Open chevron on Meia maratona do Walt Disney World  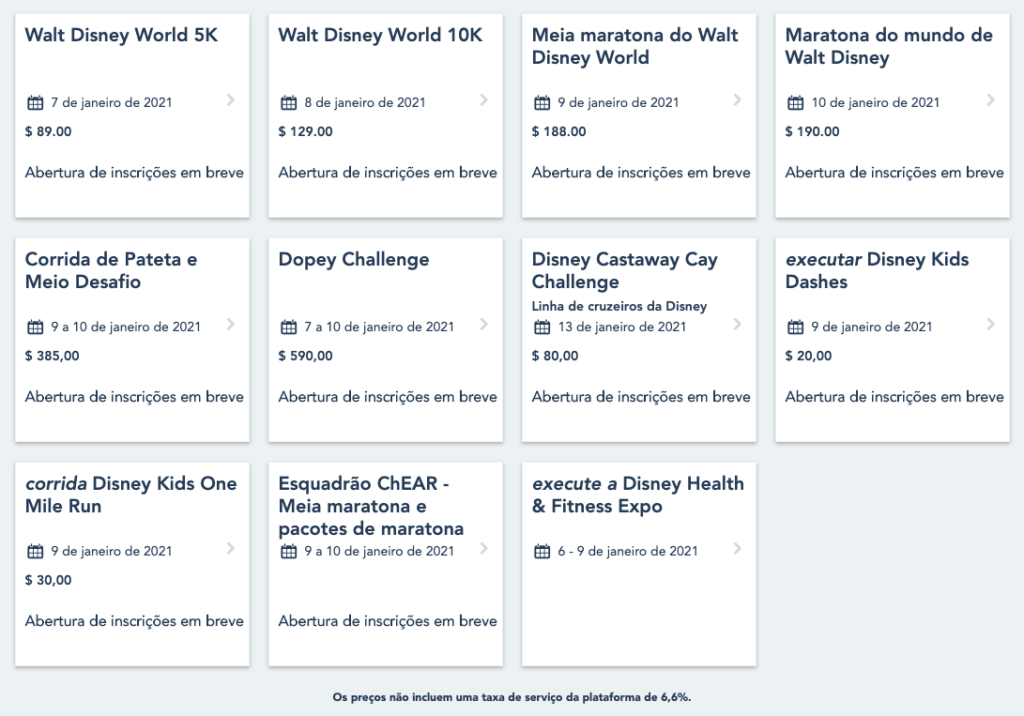[737, 100]
